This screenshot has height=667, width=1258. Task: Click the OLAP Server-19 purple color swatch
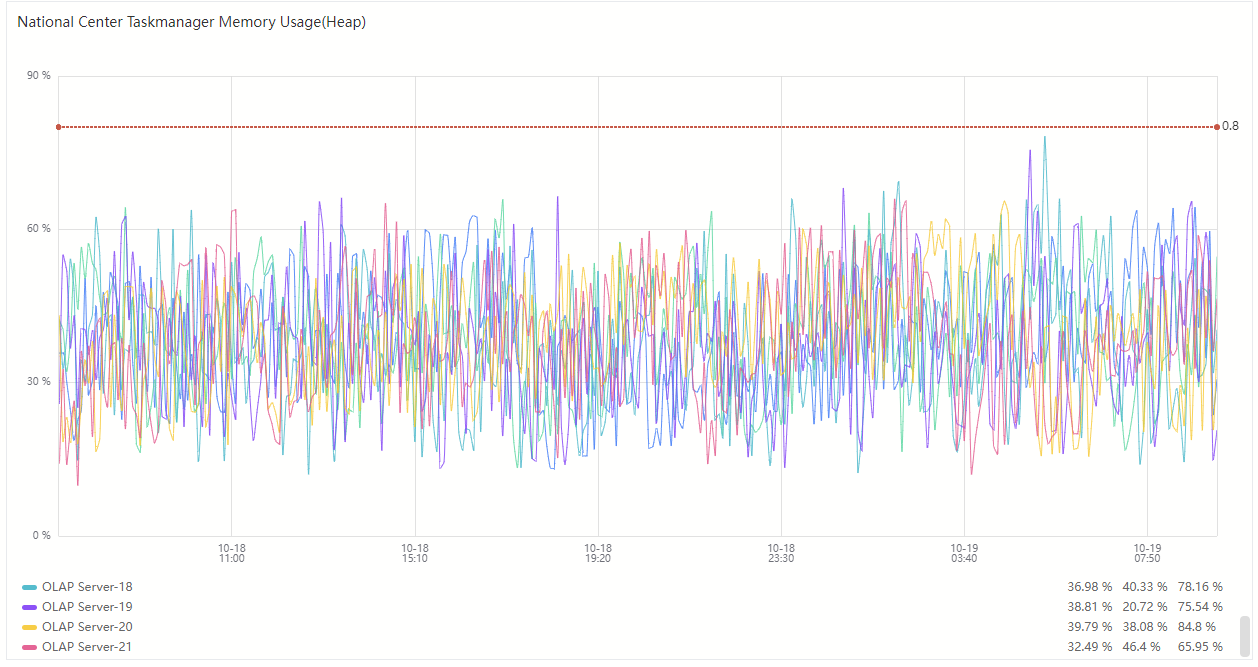coord(29,607)
